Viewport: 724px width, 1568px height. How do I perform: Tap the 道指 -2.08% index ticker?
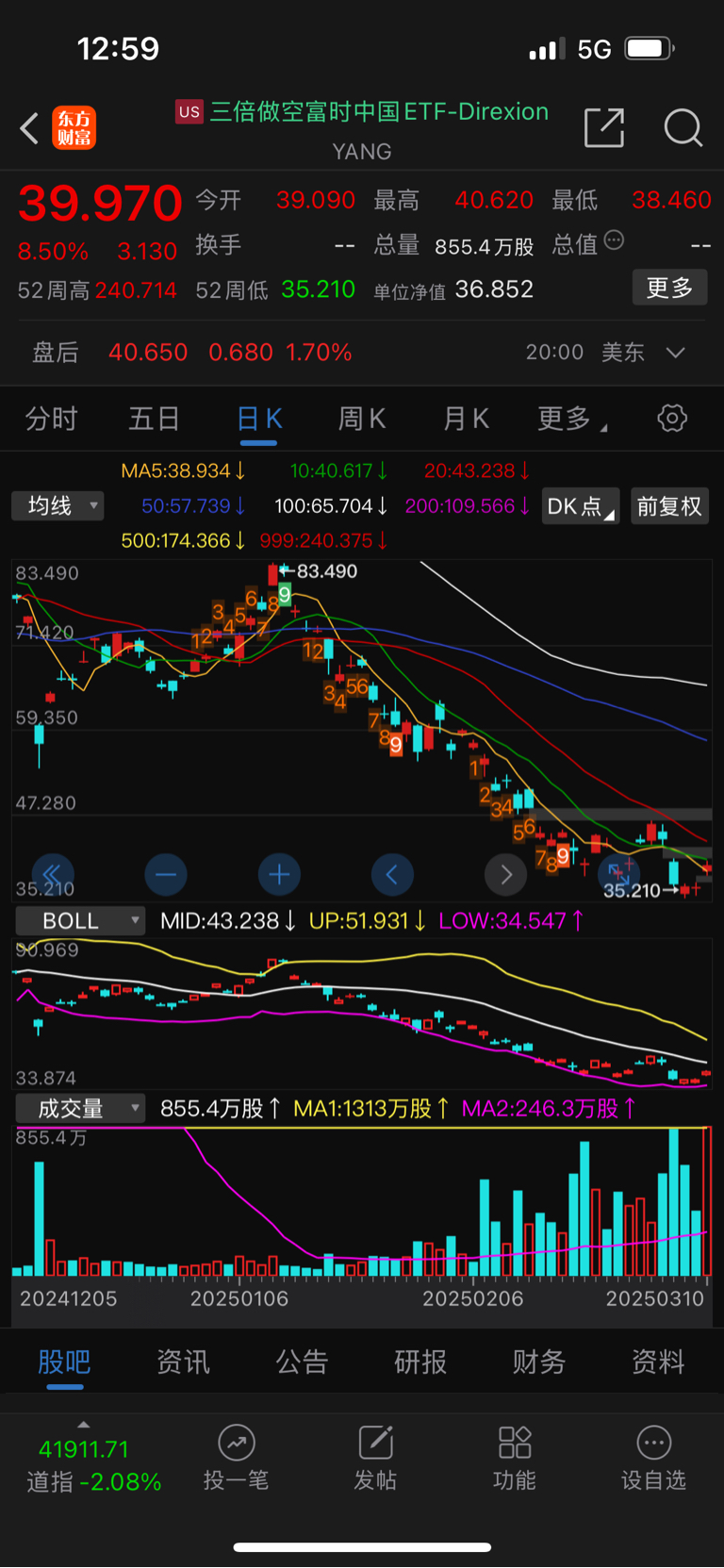click(93, 1481)
